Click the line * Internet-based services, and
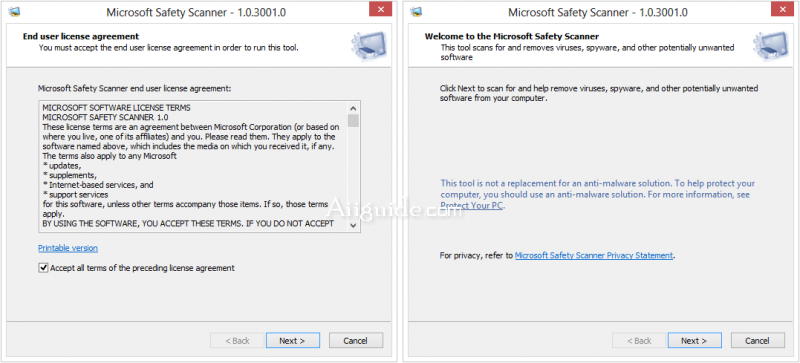The height and width of the screenshot is (363, 800). pyautogui.click(x=98, y=185)
